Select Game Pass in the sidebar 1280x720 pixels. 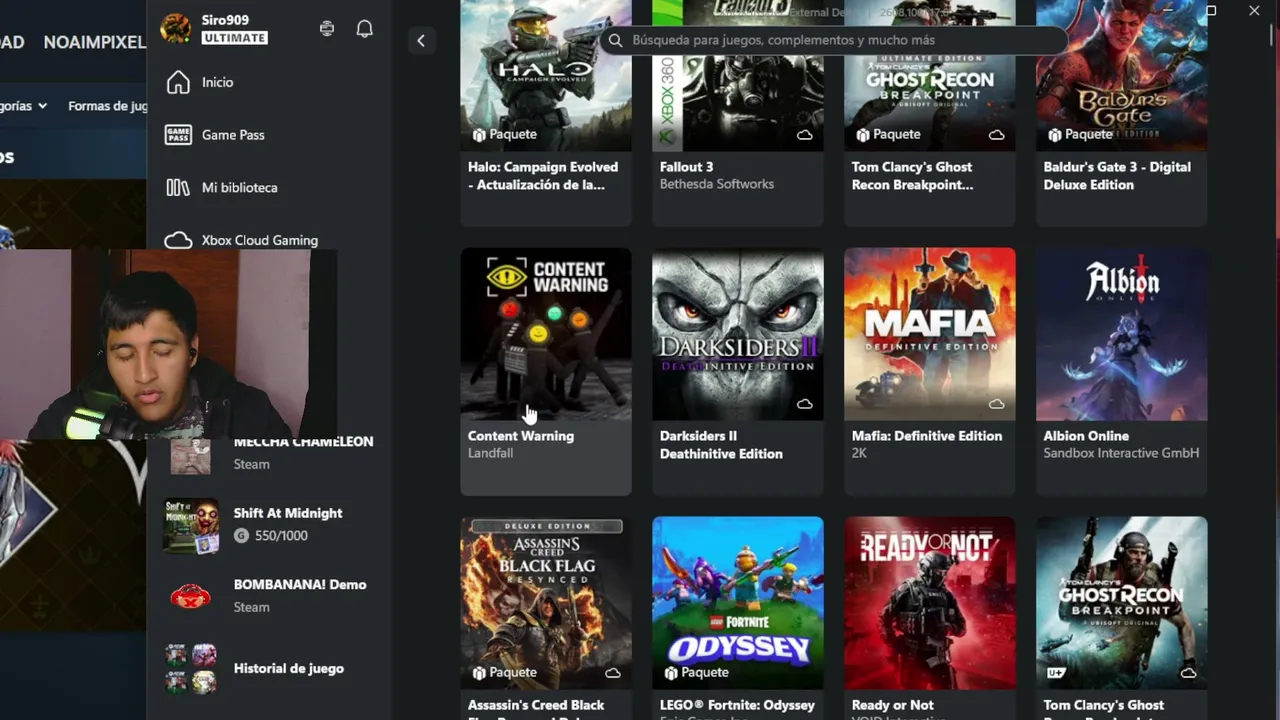pos(233,135)
